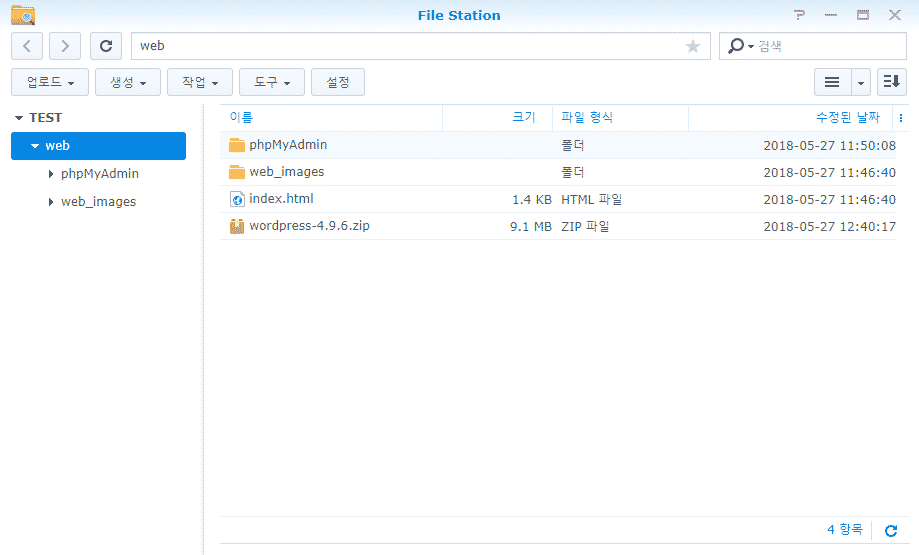Click the 4 항목 item count
Viewport: 919px width, 555px height.
point(845,530)
